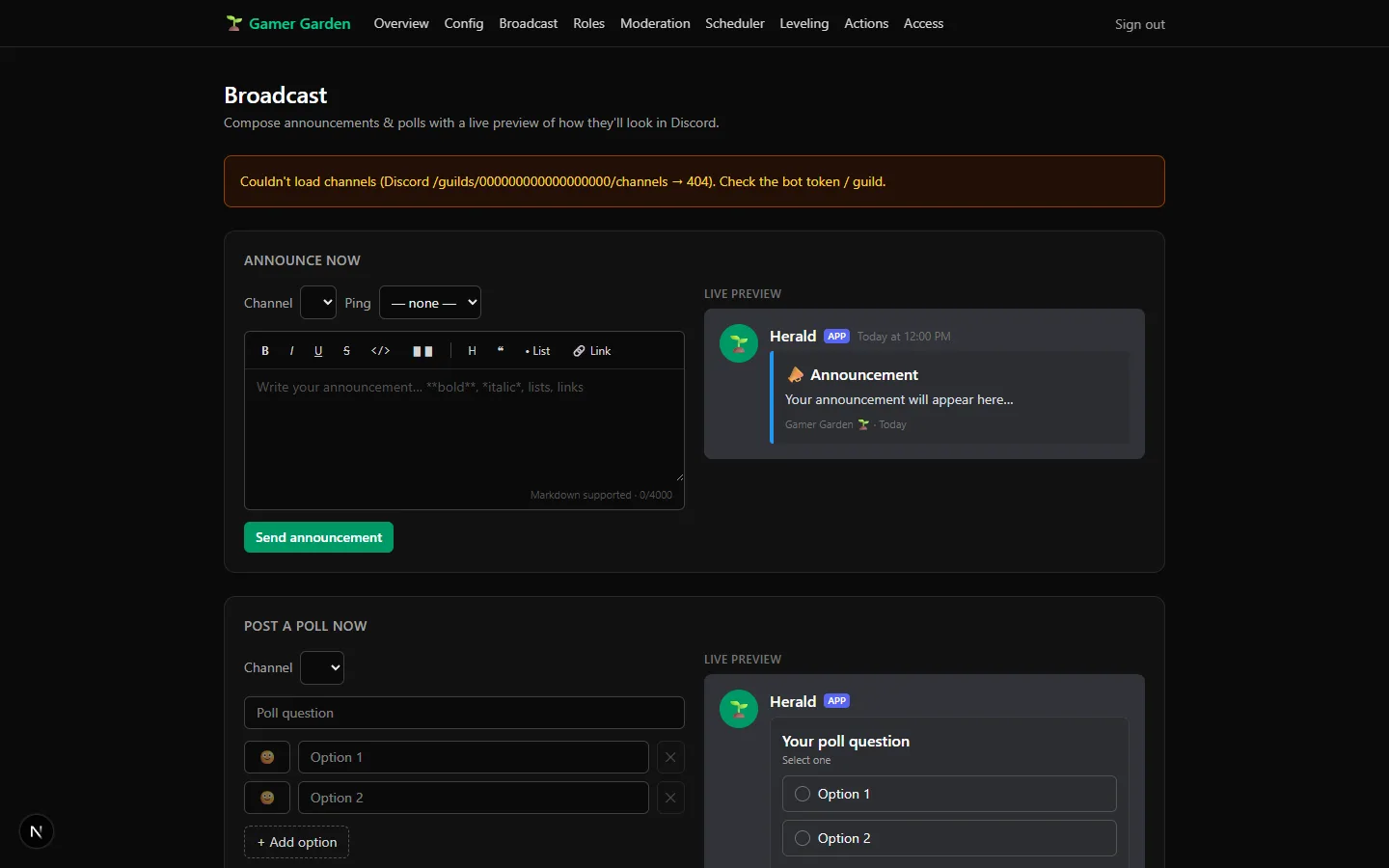
Task: Click the APP badge beside Herald in the poll preview
Action: coord(836,701)
